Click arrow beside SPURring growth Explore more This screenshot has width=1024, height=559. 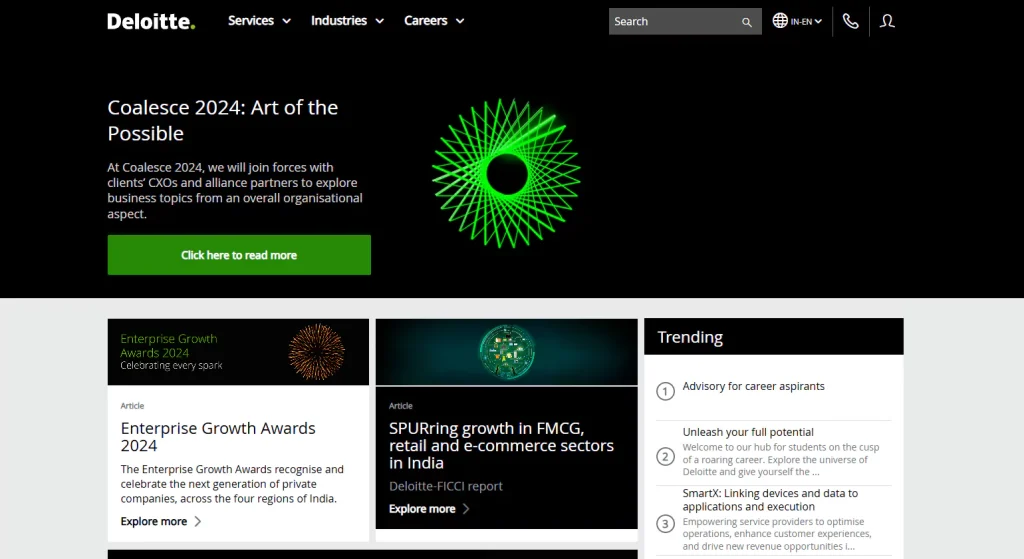pyautogui.click(x=466, y=509)
